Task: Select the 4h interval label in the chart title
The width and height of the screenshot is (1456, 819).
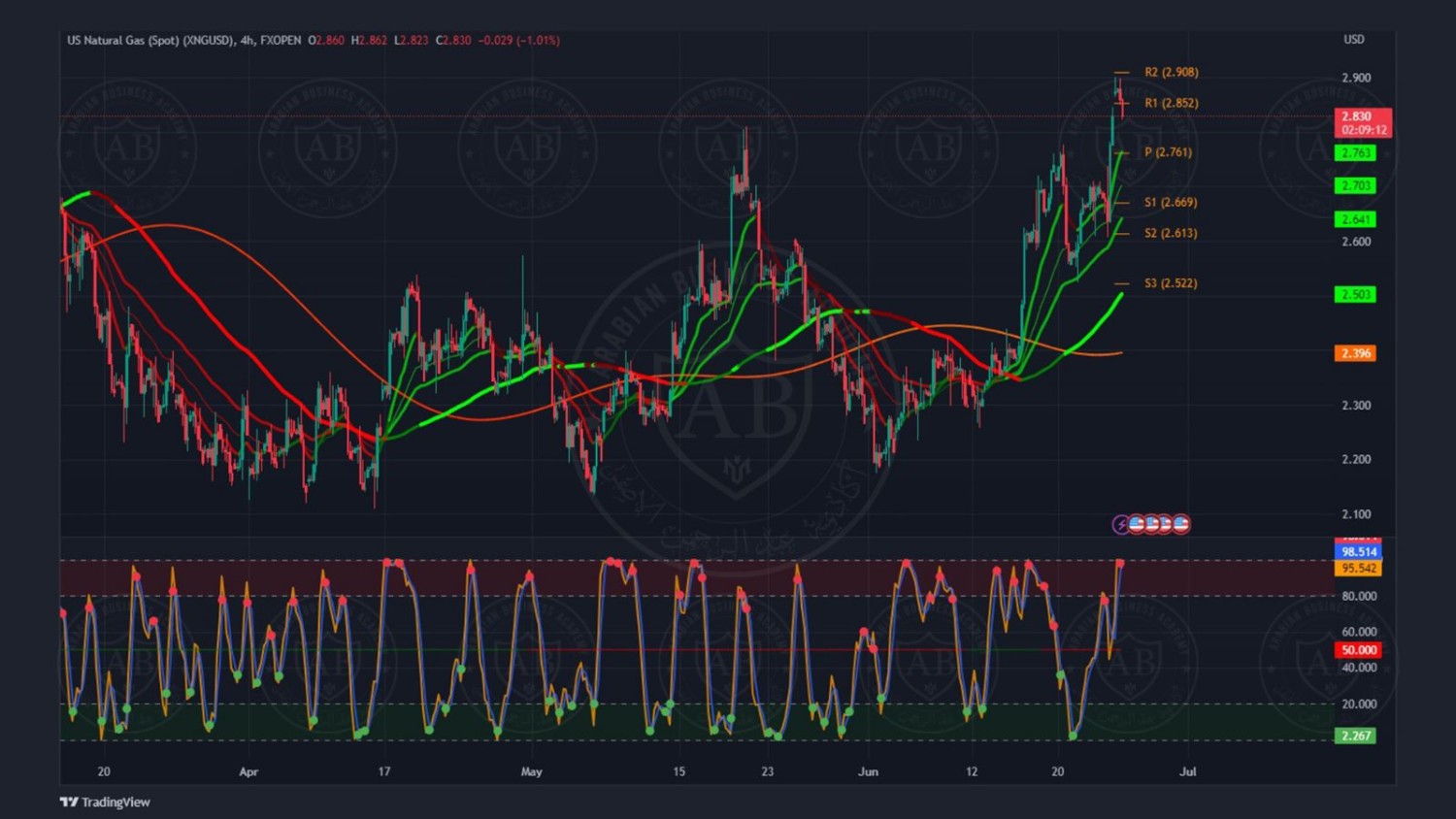Action: [x=248, y=41]
